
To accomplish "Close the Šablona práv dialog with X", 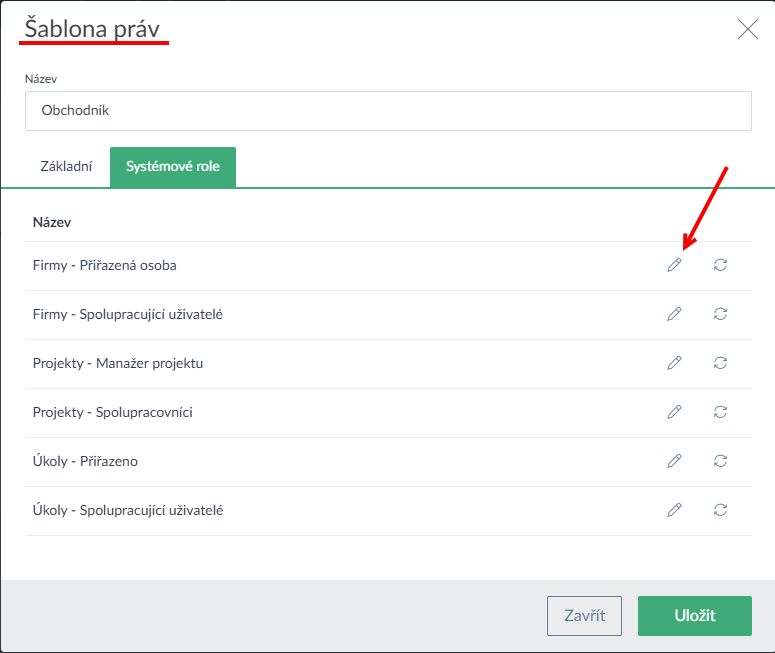I will 747,29.
